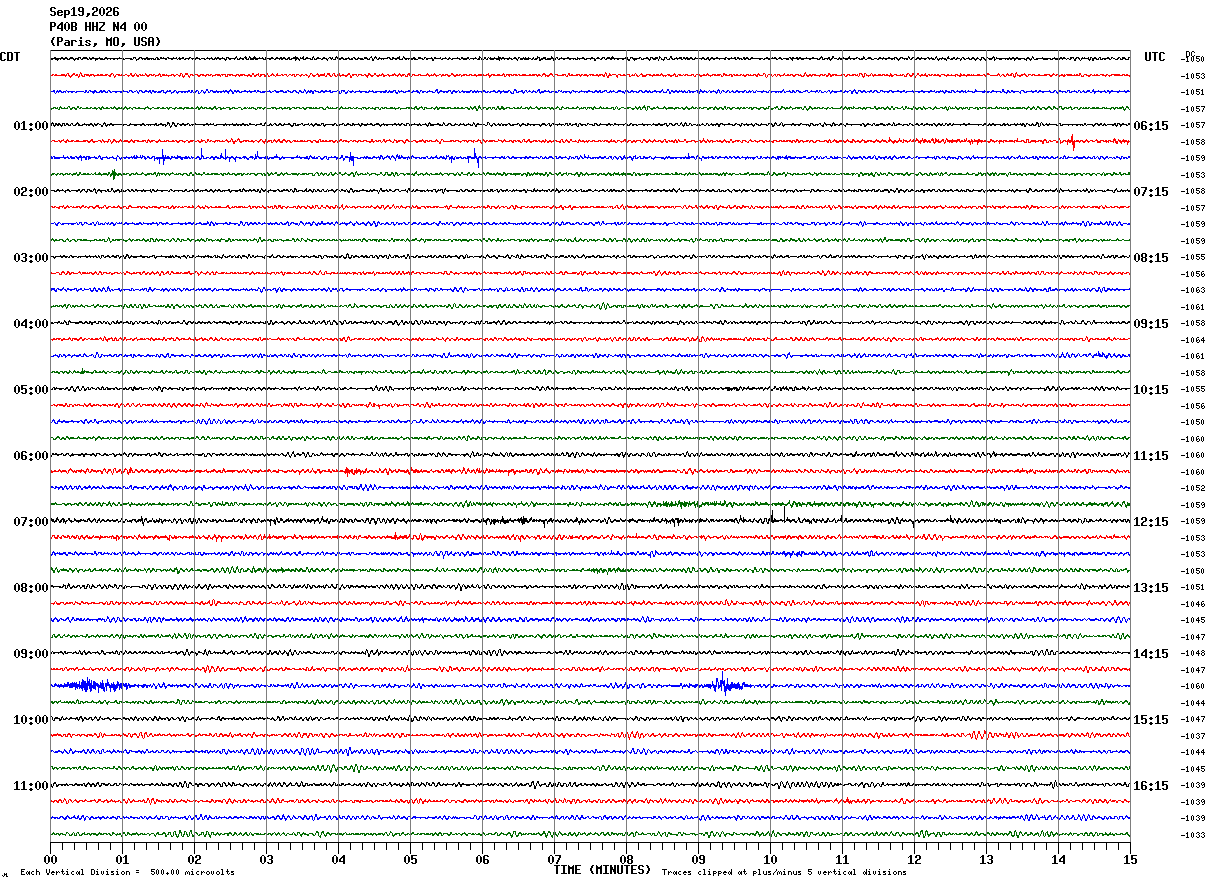Click the Sep19,2026 date header
The height and width of the screenshot is (886, 1210).
[x=84, y=12]
